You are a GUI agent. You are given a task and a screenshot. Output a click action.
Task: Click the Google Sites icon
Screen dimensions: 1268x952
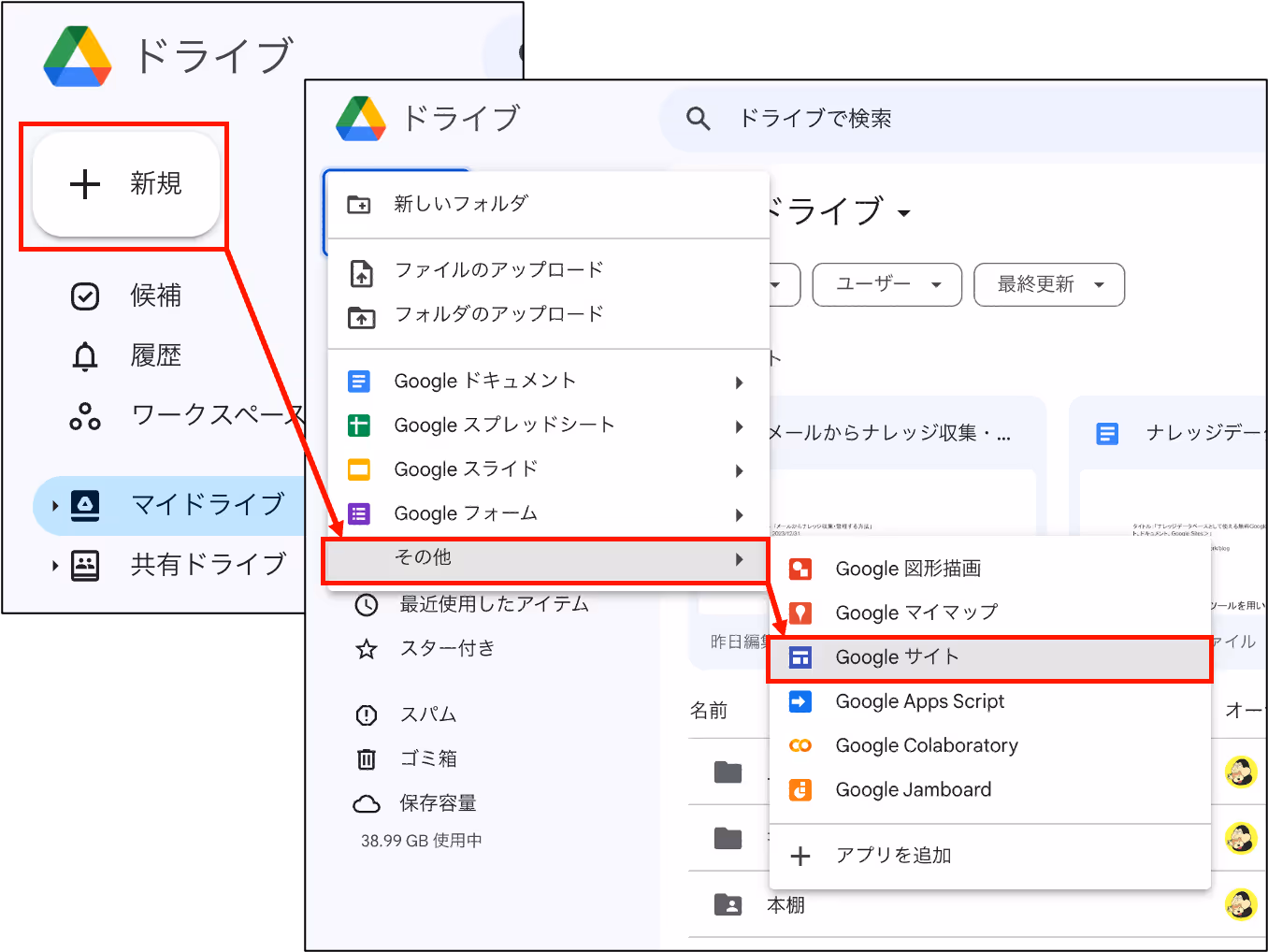[800, 657]
